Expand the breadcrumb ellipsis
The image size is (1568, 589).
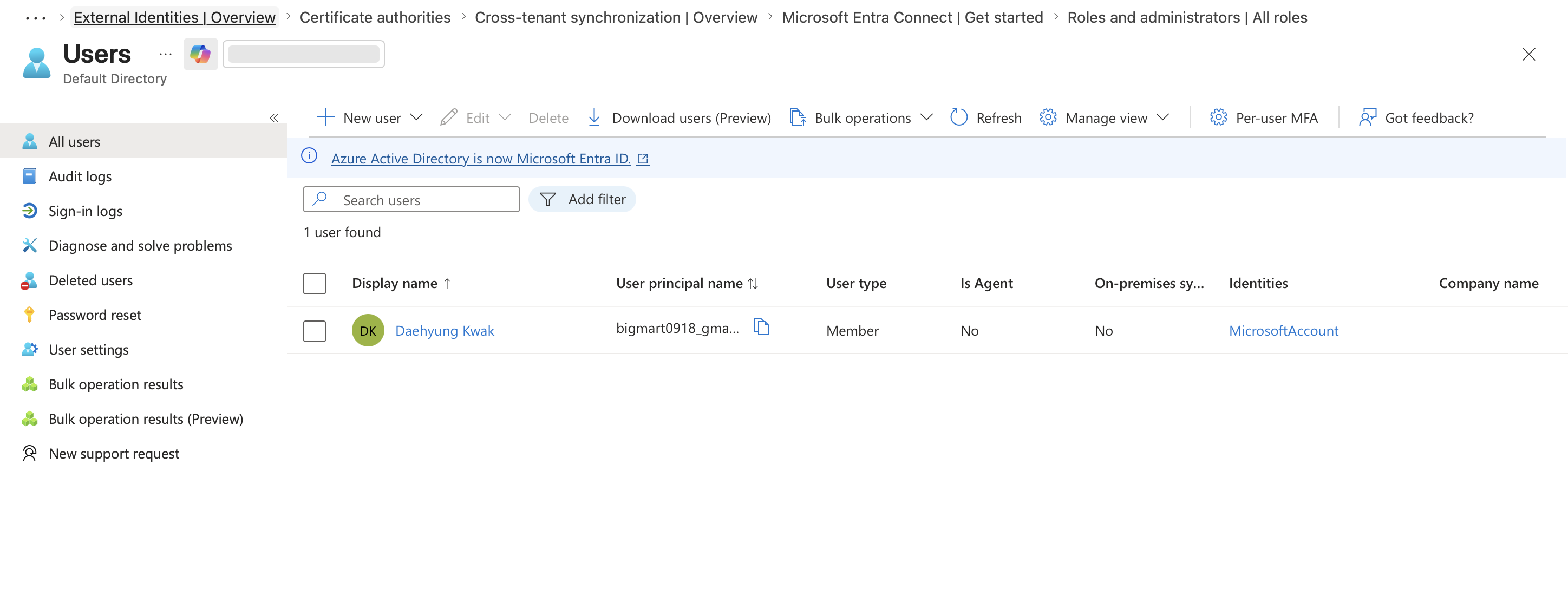point(35,18)
